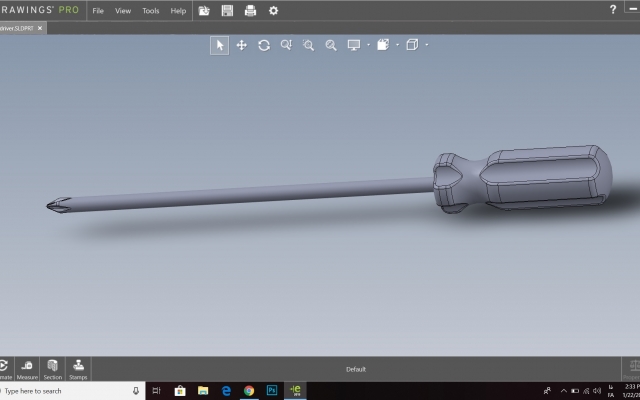
Task: Click the volume speaker icon
Action: click(x=597, y=391)
